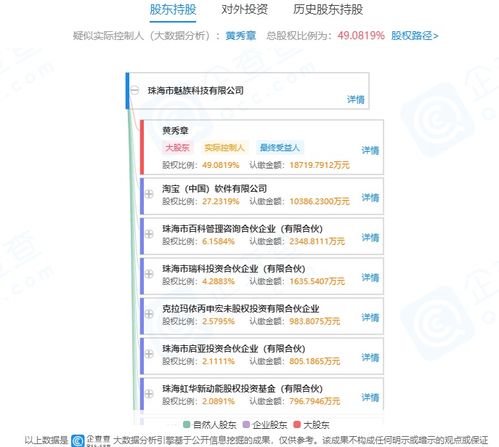Click the 2.1111% equity ratio
Viewport: 499px width, 447px height.
(218, 361)
